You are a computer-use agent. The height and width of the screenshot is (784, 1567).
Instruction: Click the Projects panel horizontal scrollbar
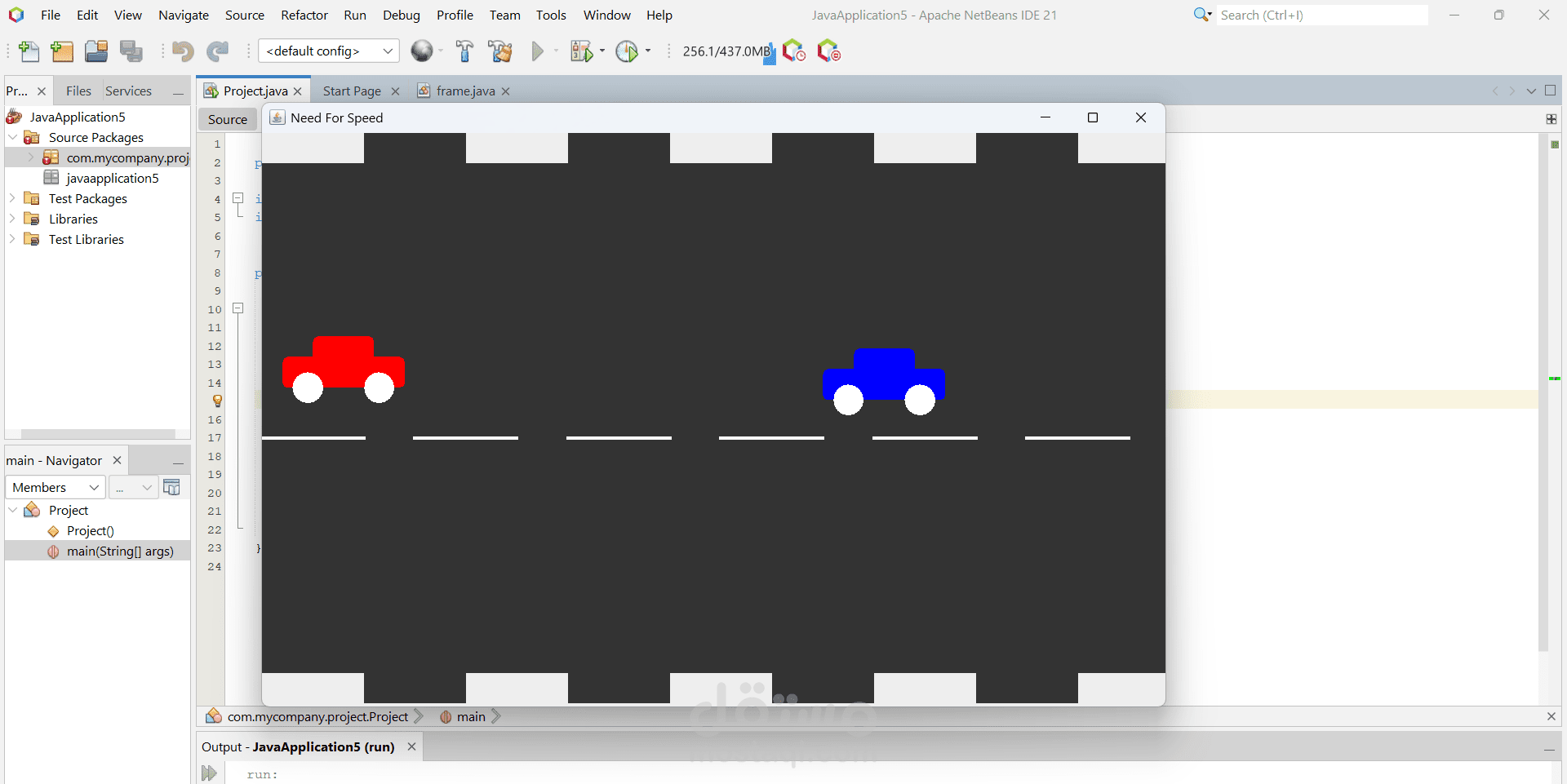point(98,434)
